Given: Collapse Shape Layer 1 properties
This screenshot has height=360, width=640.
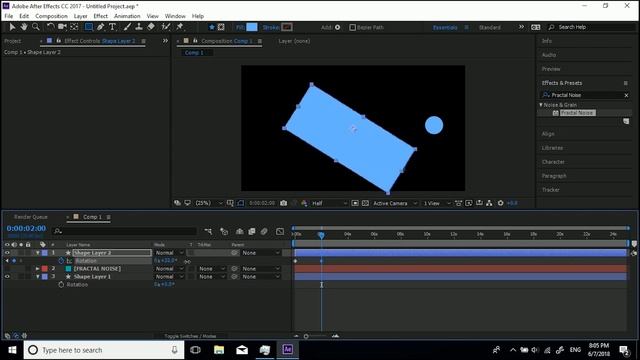Looking at the screenshot, I should (x=38, y=276).
